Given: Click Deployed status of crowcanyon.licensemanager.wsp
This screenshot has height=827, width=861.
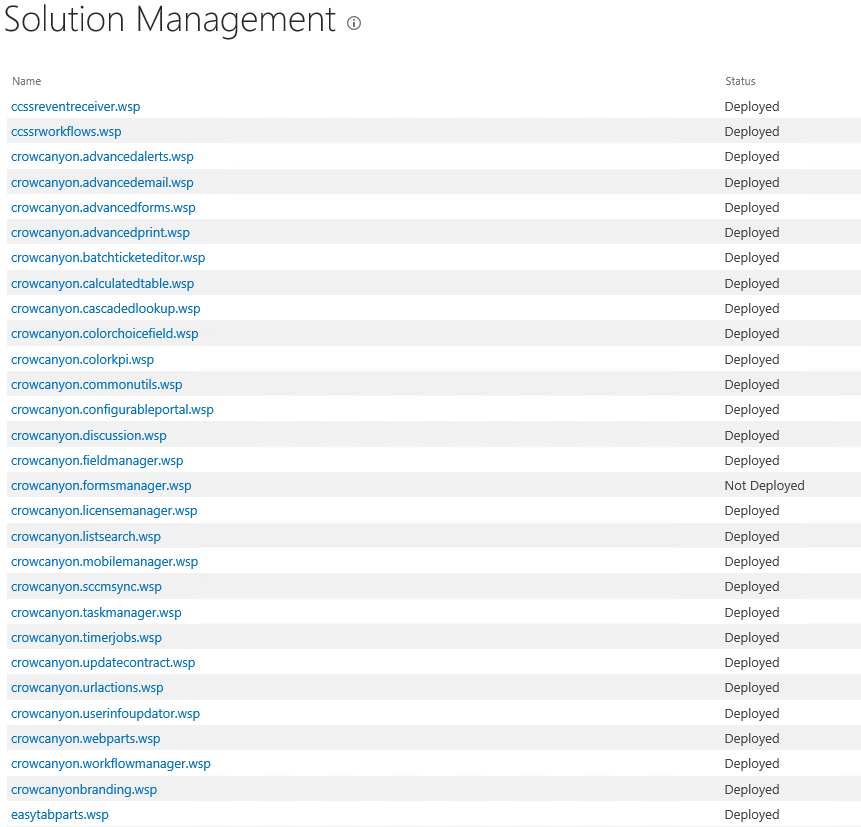Looking at the screenshot, I should pos(752,511).
